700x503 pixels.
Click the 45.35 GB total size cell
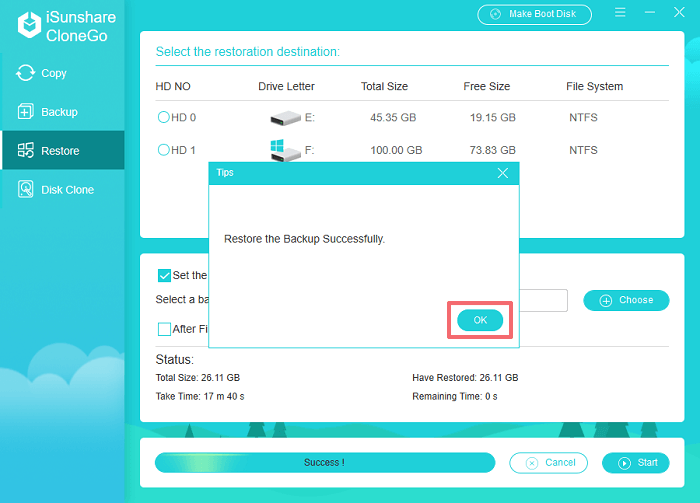coord(393,118)
